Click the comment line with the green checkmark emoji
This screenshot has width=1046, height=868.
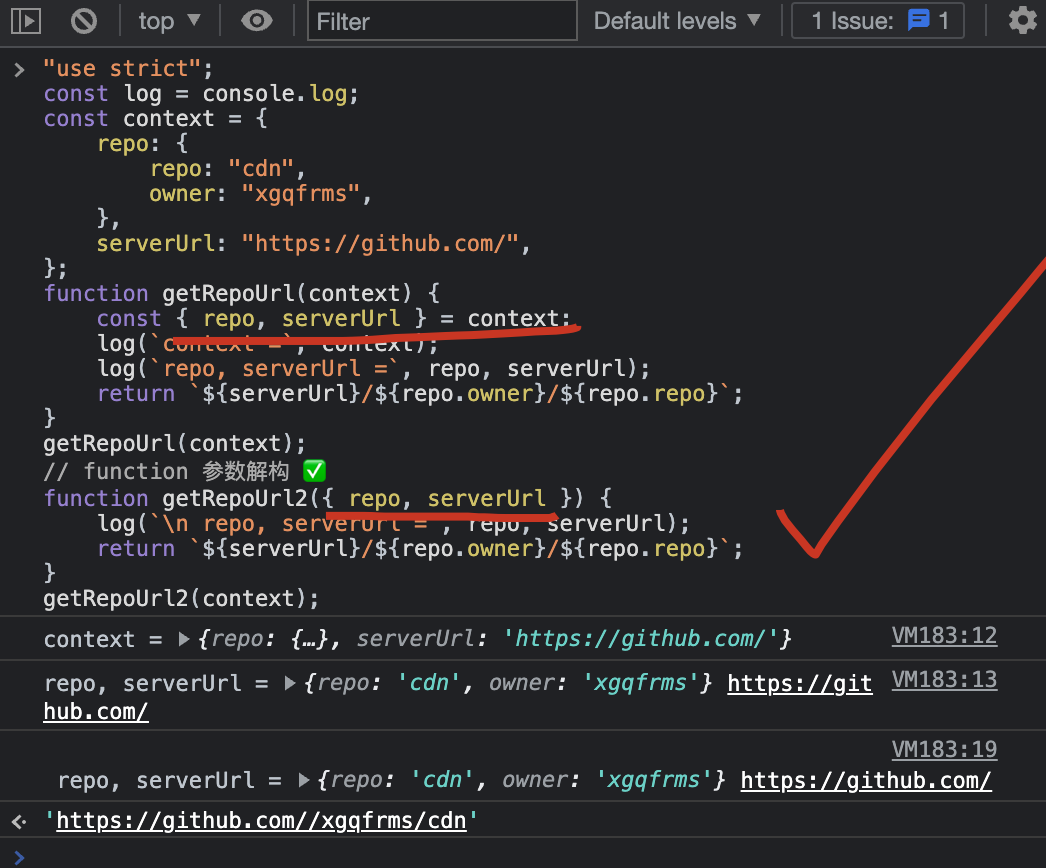(184, 472)
